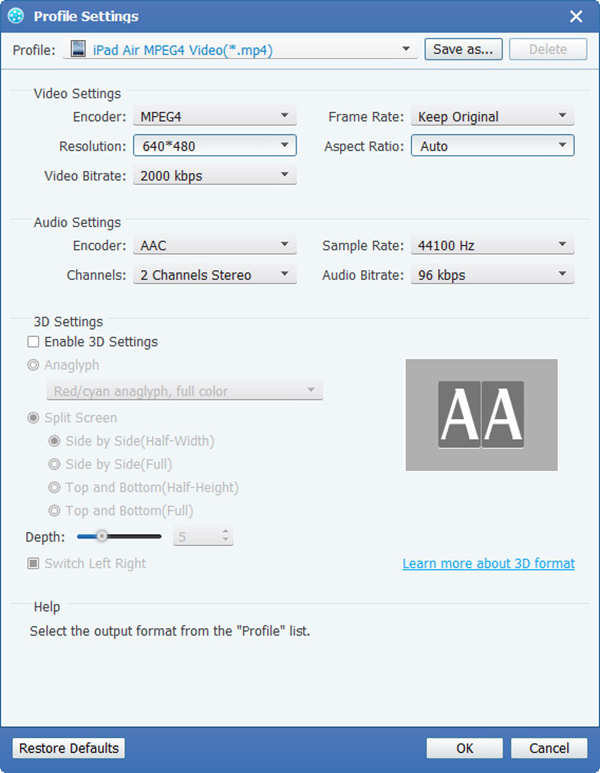Open the Audio Bitrate 96 kbps dropdown

[562, 275]
